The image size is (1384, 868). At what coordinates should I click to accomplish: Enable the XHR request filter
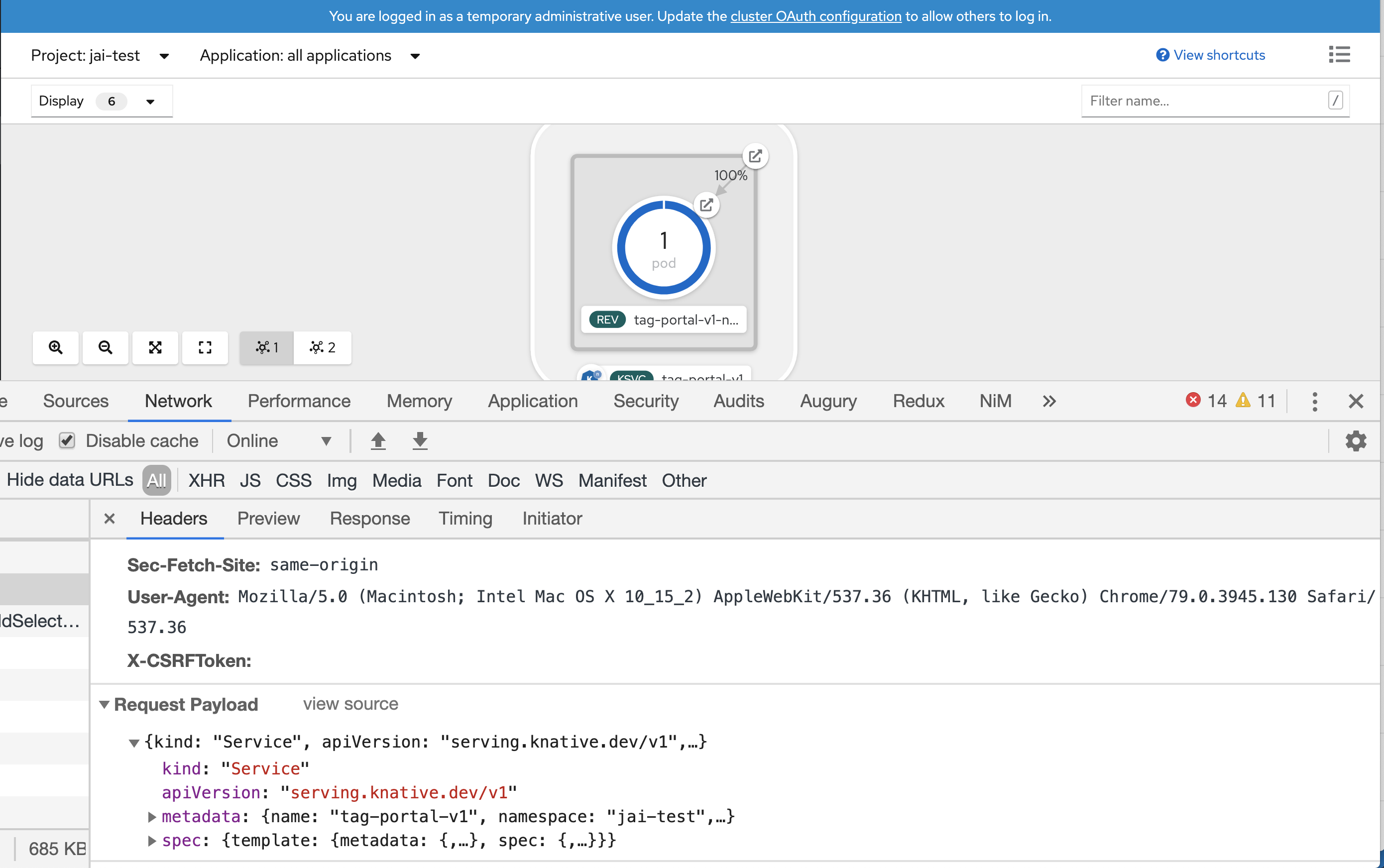(206, 480)
